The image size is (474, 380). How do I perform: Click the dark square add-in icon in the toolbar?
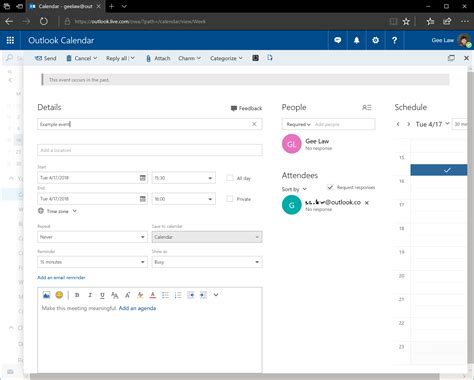point(255,58)
